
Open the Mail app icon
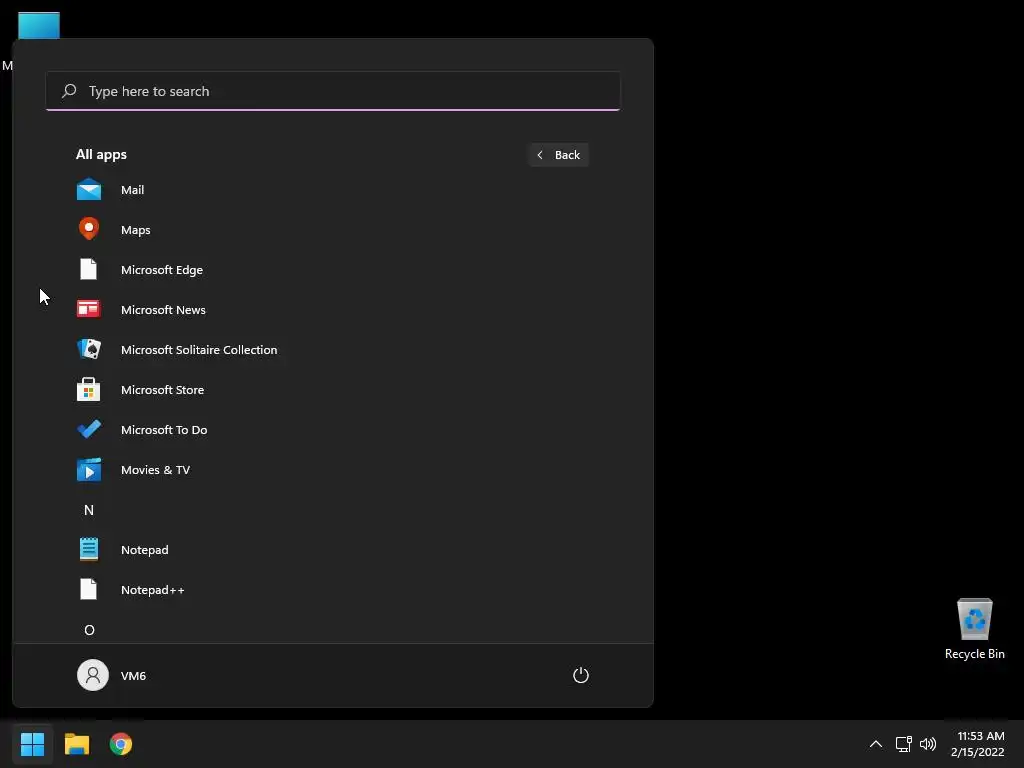click(89, 190)
